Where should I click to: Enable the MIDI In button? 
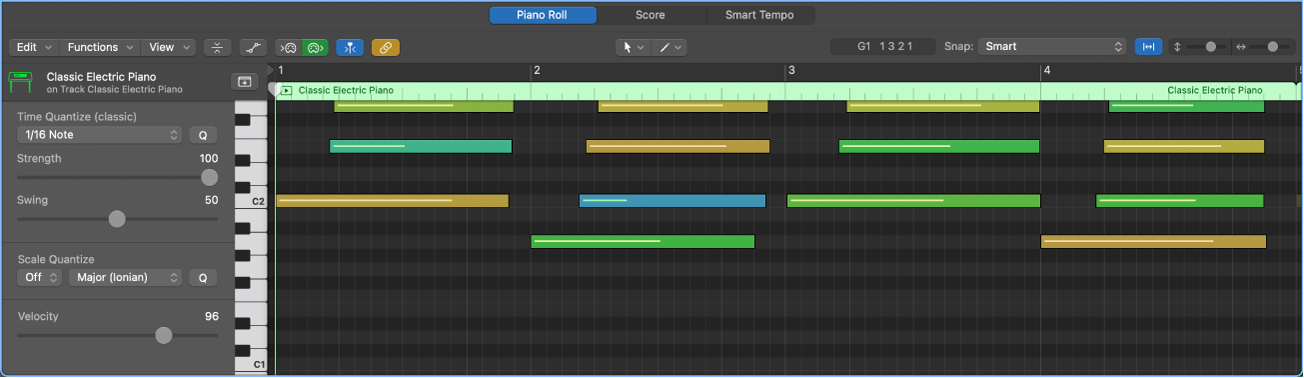coord(289,47)
